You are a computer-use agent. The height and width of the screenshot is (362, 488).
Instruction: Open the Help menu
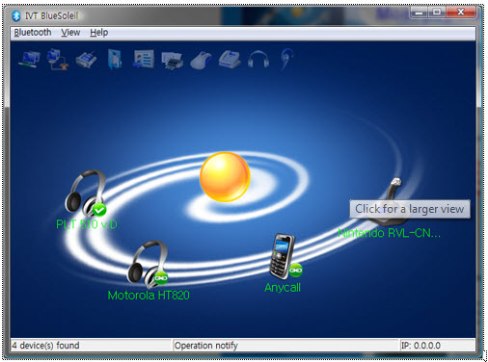point(99,33)
